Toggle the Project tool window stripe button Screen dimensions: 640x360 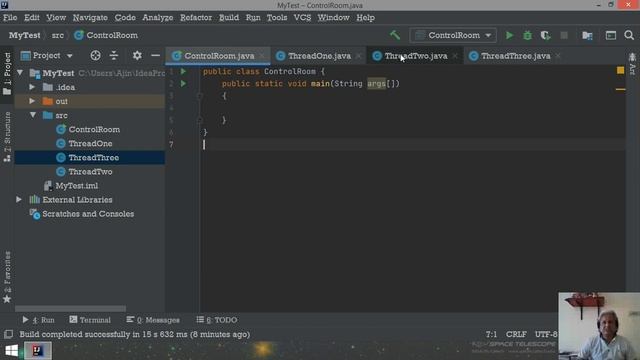(7, 73)
